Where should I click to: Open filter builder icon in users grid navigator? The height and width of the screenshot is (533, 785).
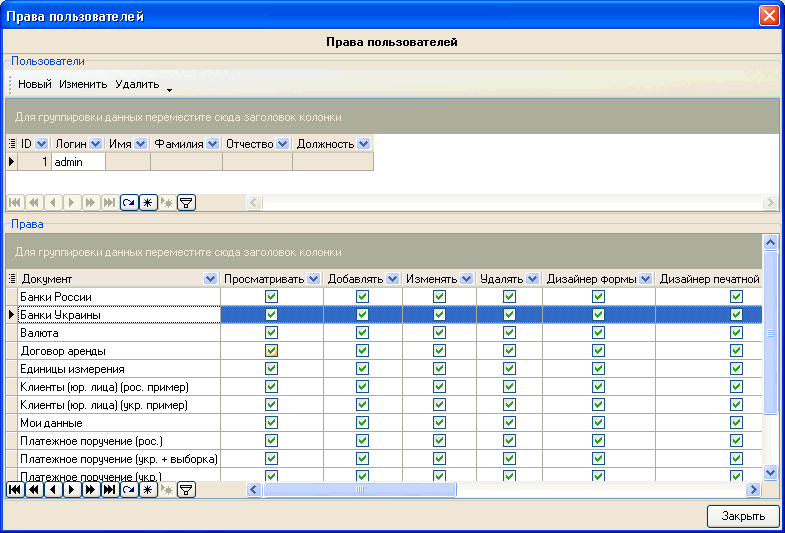pos(186,203)
